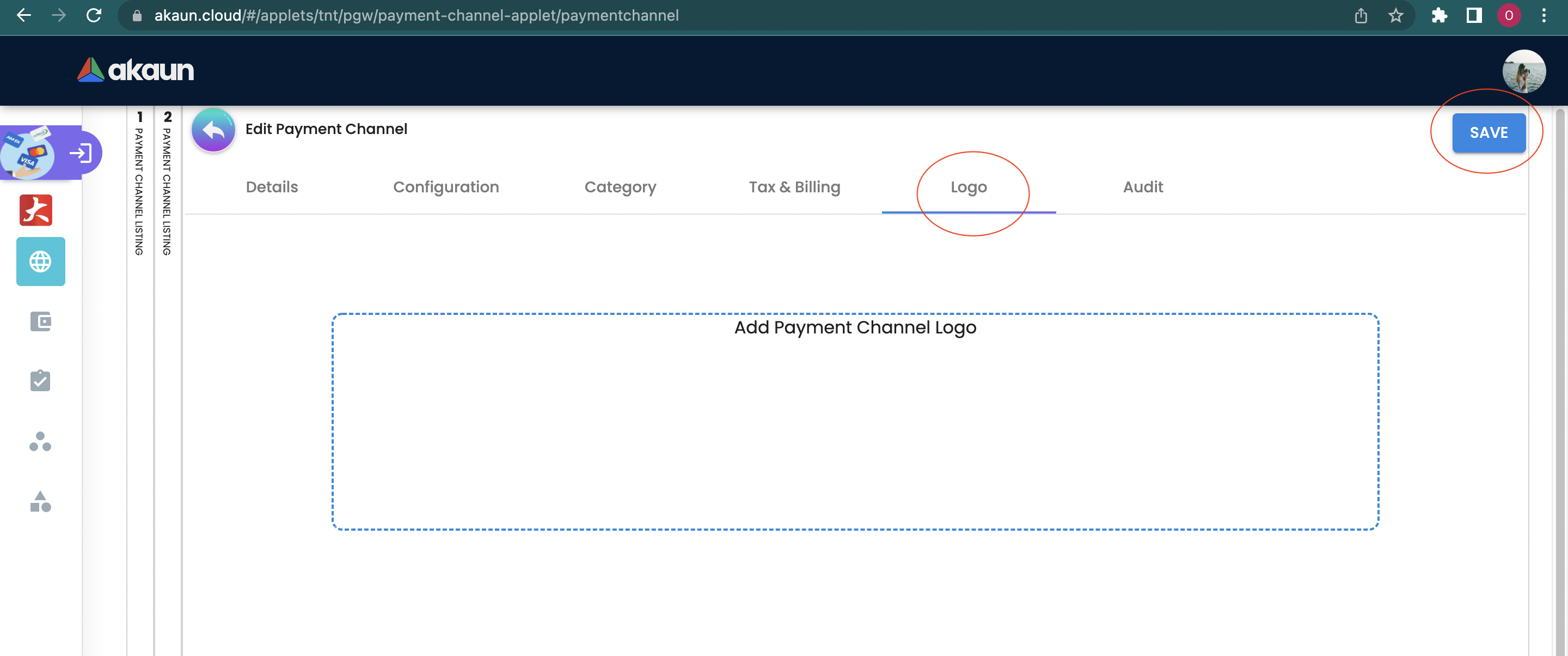This screenshot has width=1568, height=656.
Task: Click the red runner app icon
Action: point(36,210)
